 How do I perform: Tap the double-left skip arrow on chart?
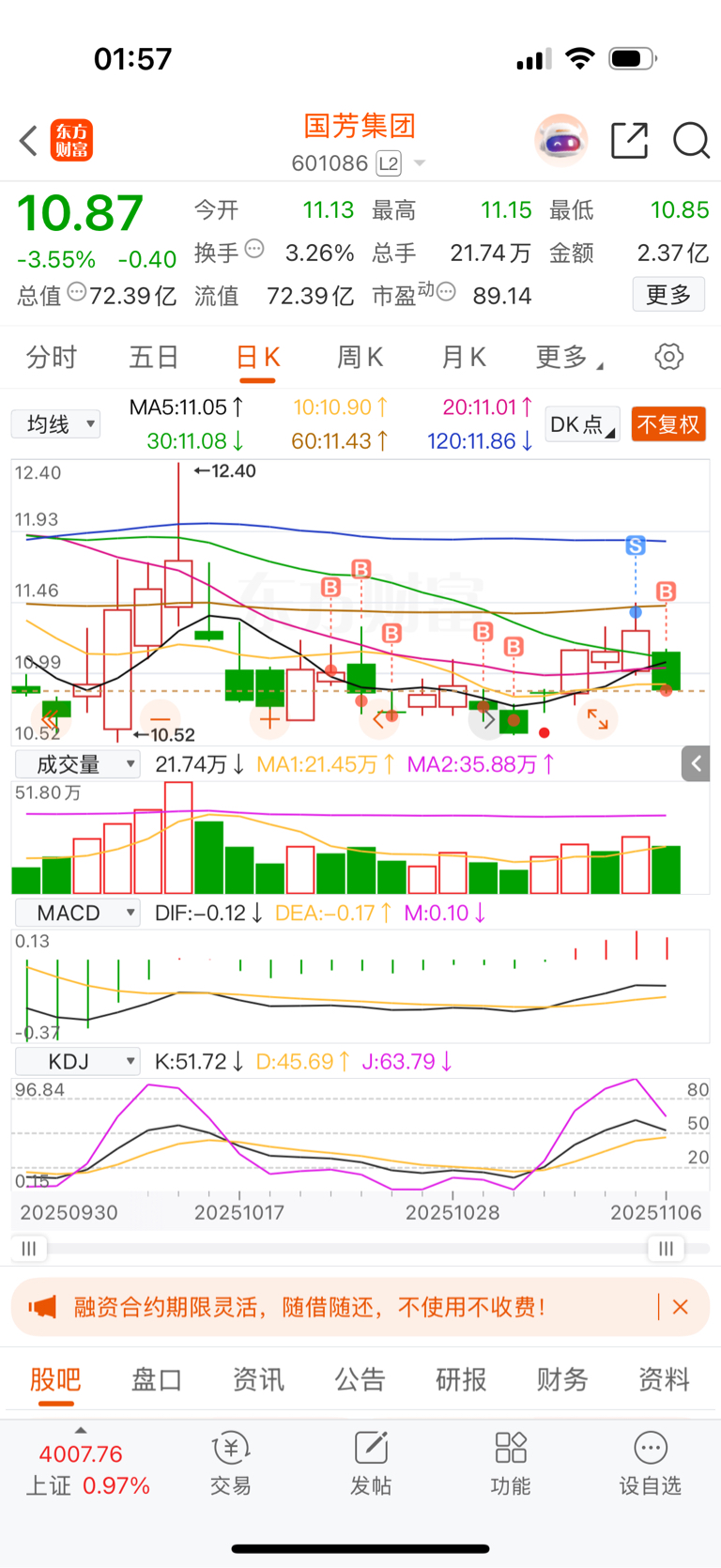click(x=50, y=720)
